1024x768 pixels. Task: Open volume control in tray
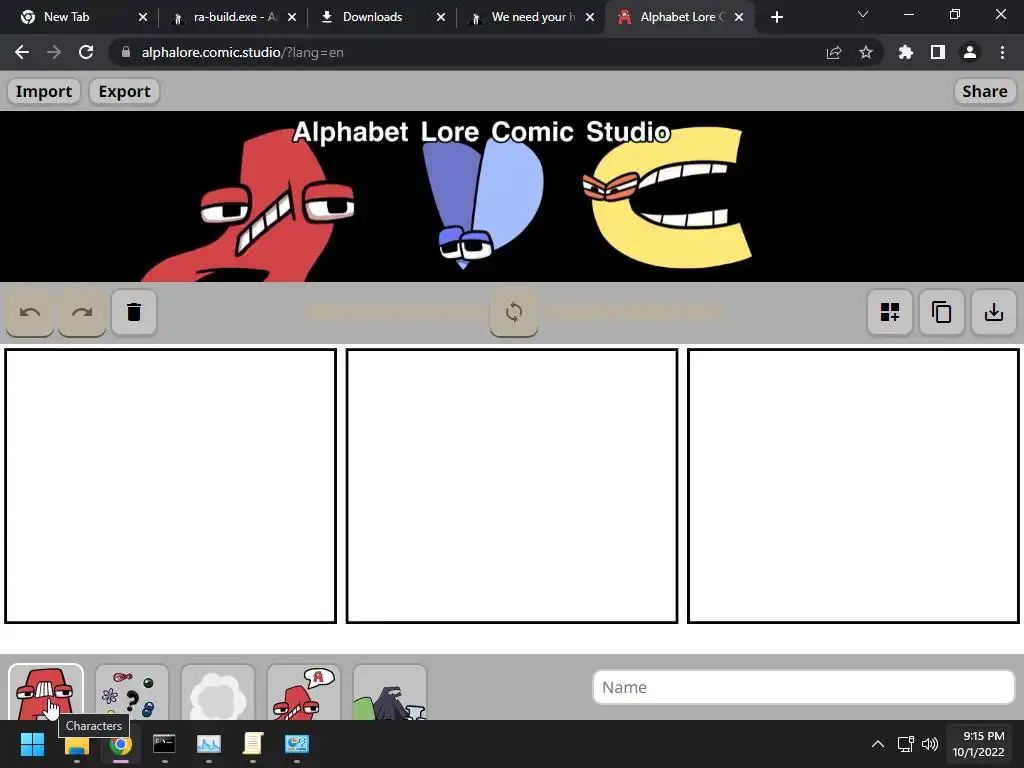point(929,744)
